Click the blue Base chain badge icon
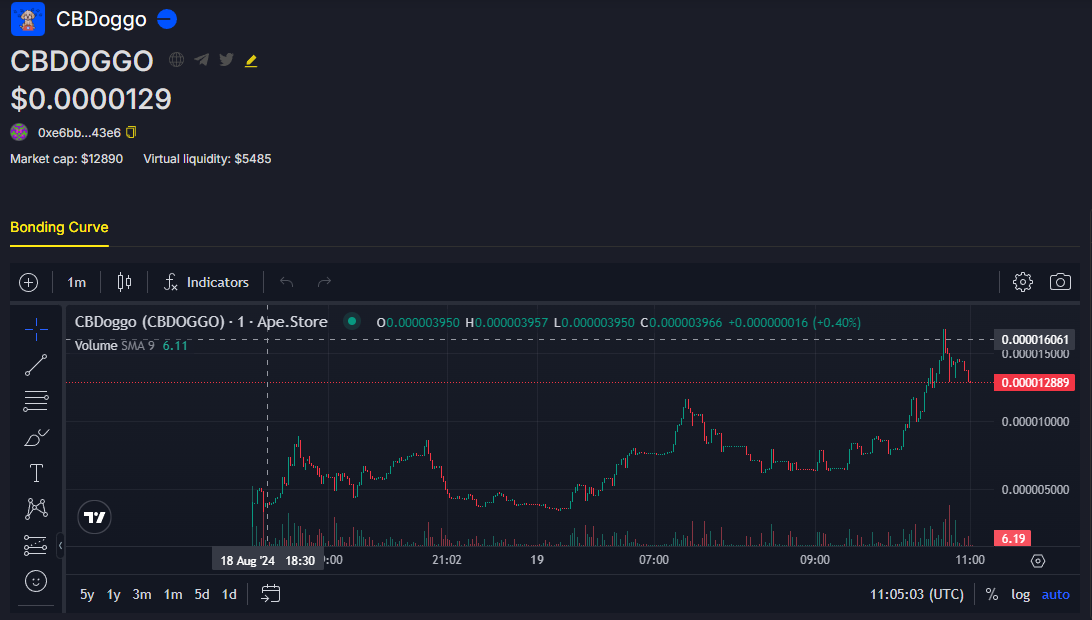Screen dimensions: 1092x620 point(167,20)
